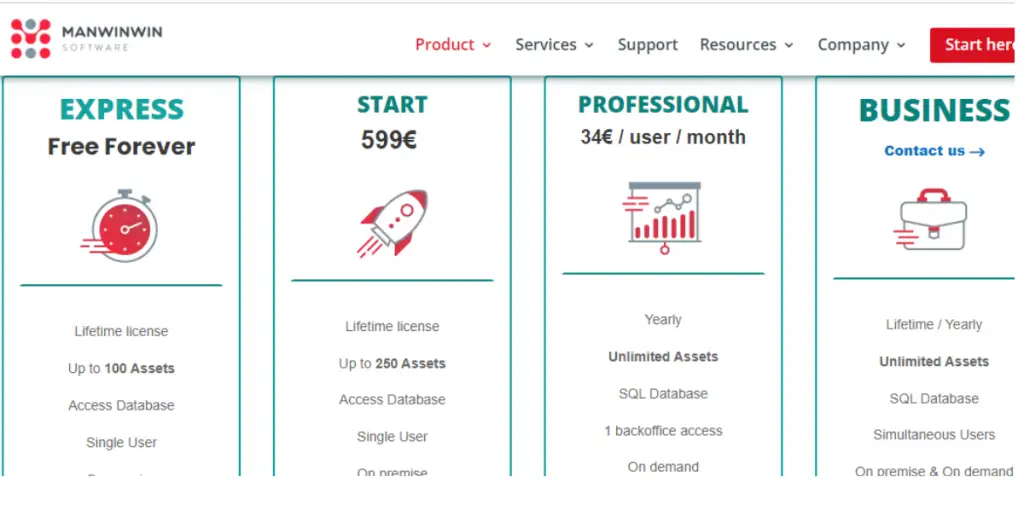
Task: Click Lifetime / Yearly in Business plan
Action: click(934, 325)
